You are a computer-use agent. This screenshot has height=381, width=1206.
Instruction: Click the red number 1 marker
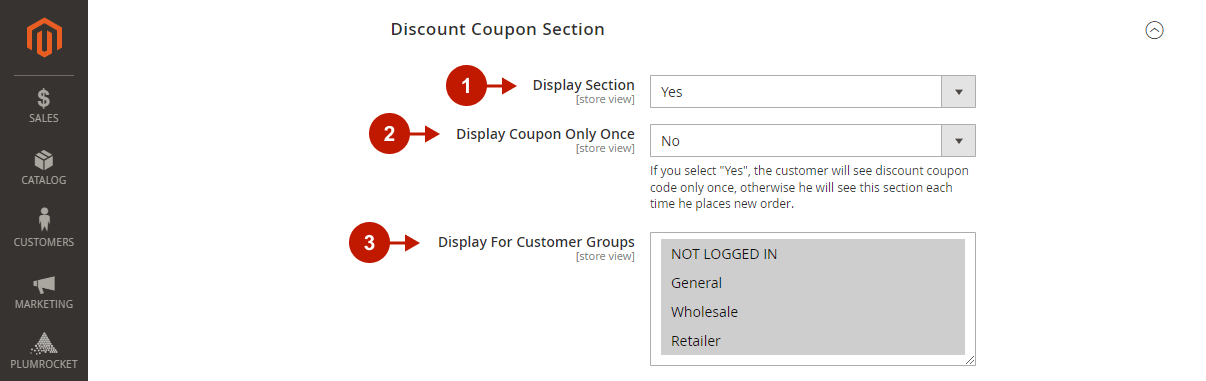point(466,86)
